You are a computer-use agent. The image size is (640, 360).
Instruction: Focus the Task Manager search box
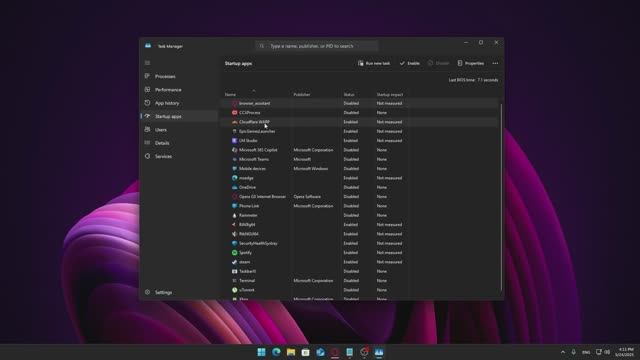coord(317,46)
